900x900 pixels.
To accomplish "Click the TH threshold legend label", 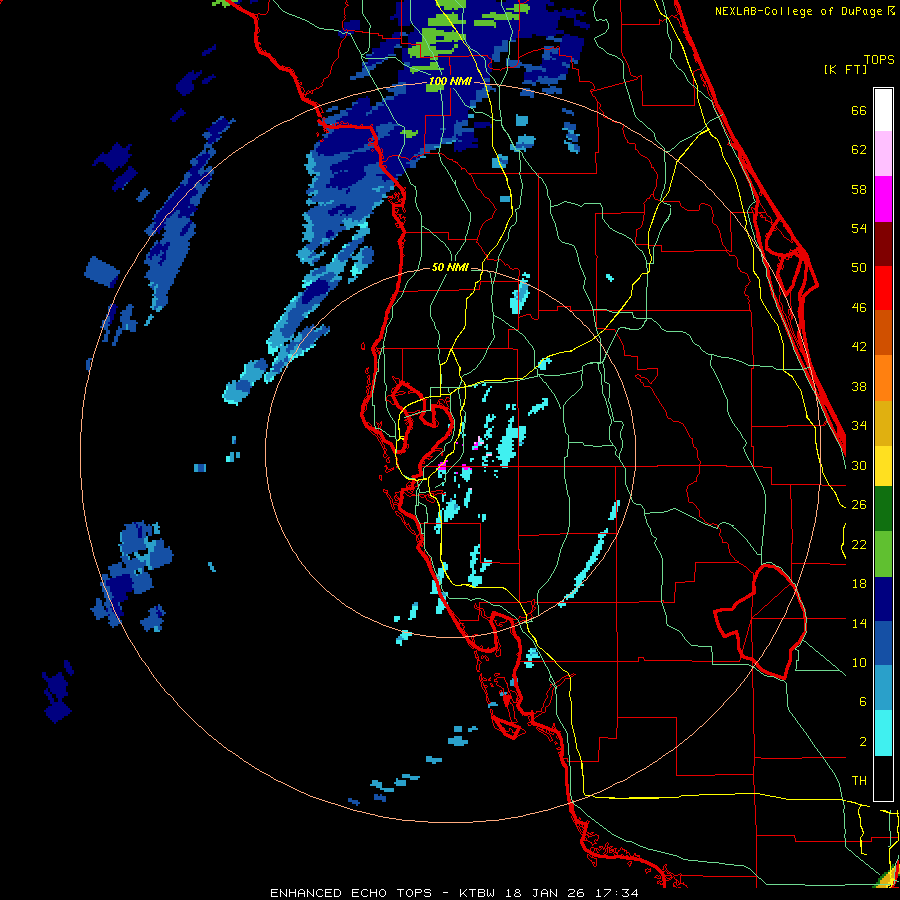I will pos(859,781).
